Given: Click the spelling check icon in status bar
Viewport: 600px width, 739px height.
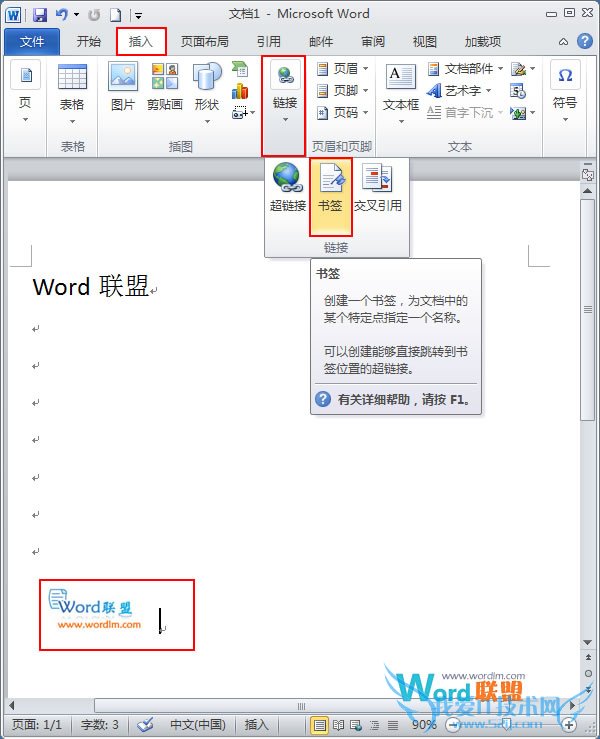Looking at the screenshot, I should click(x=145, y=724).
